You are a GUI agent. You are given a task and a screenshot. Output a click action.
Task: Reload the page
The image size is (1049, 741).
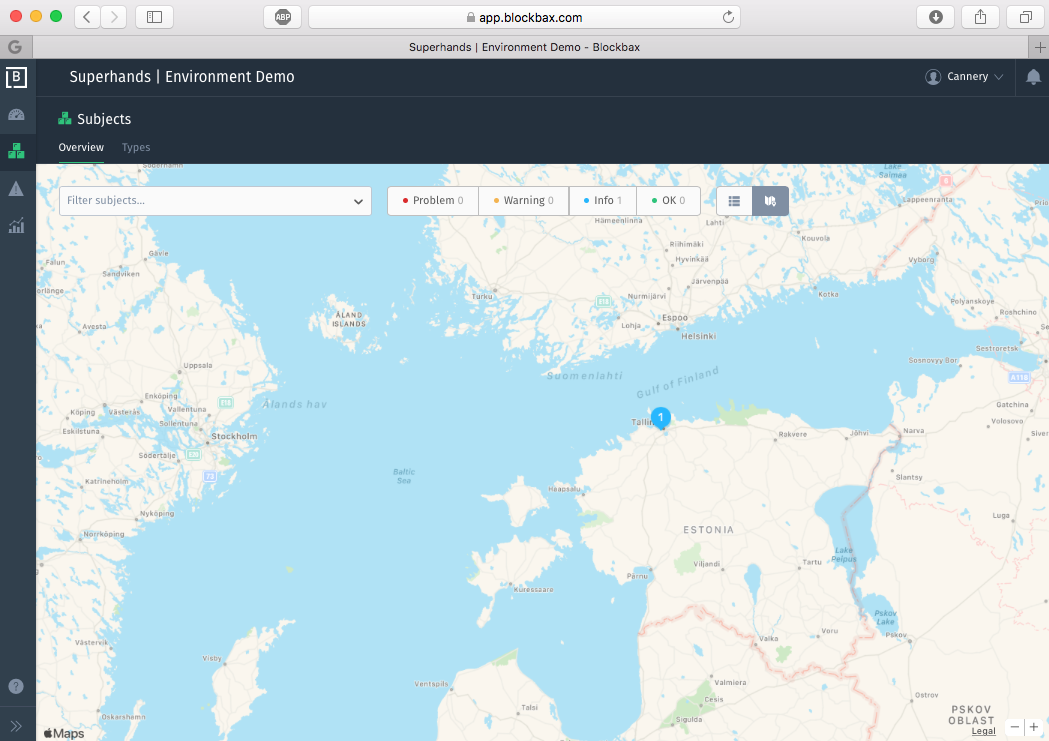pyautogui.click(x=728, y=17)
